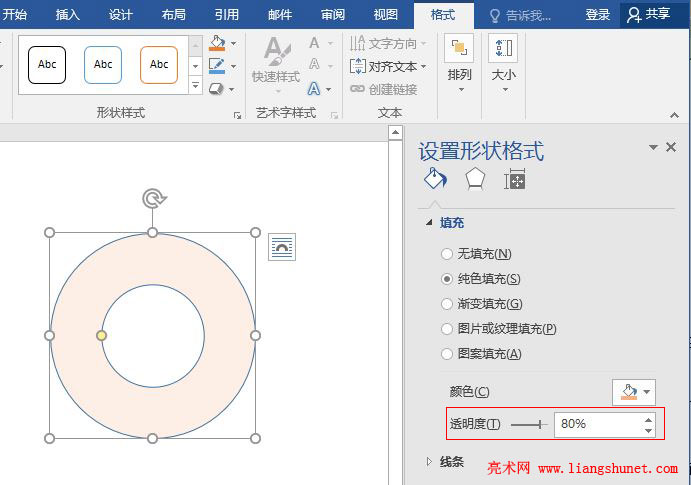691x485 pixels.
Task: Switch to the 开始 tab
Action: (15, 15)
